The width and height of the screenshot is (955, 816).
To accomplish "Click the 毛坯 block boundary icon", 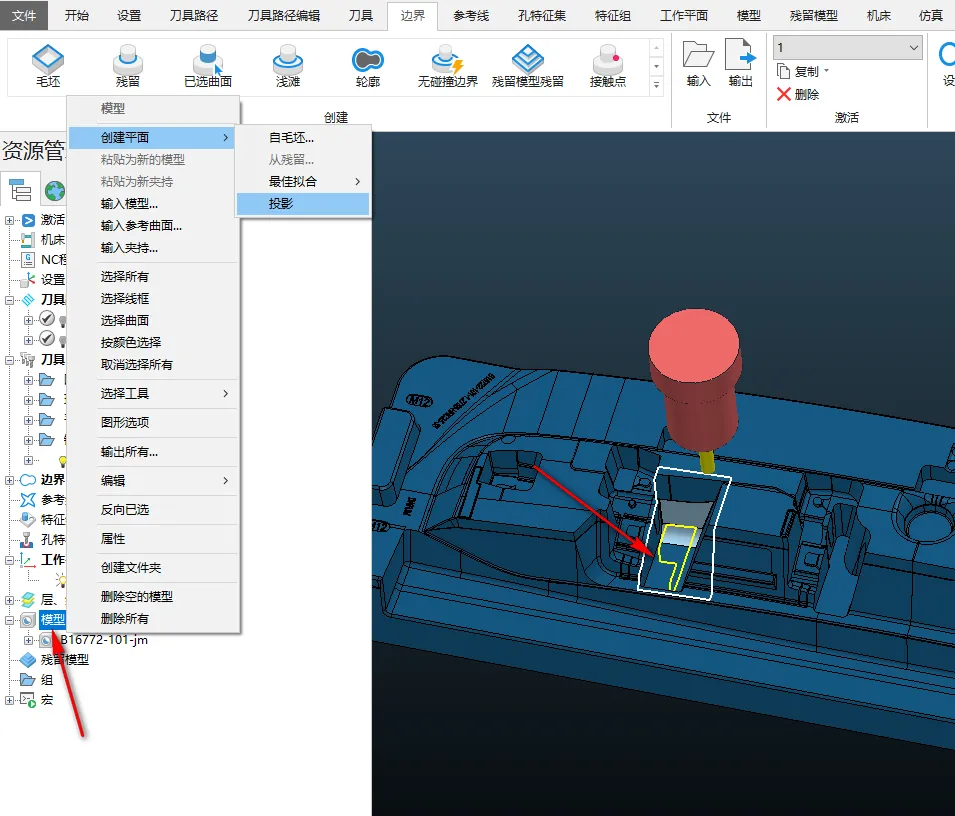I will pyautogui.click(x=48, y=60).
